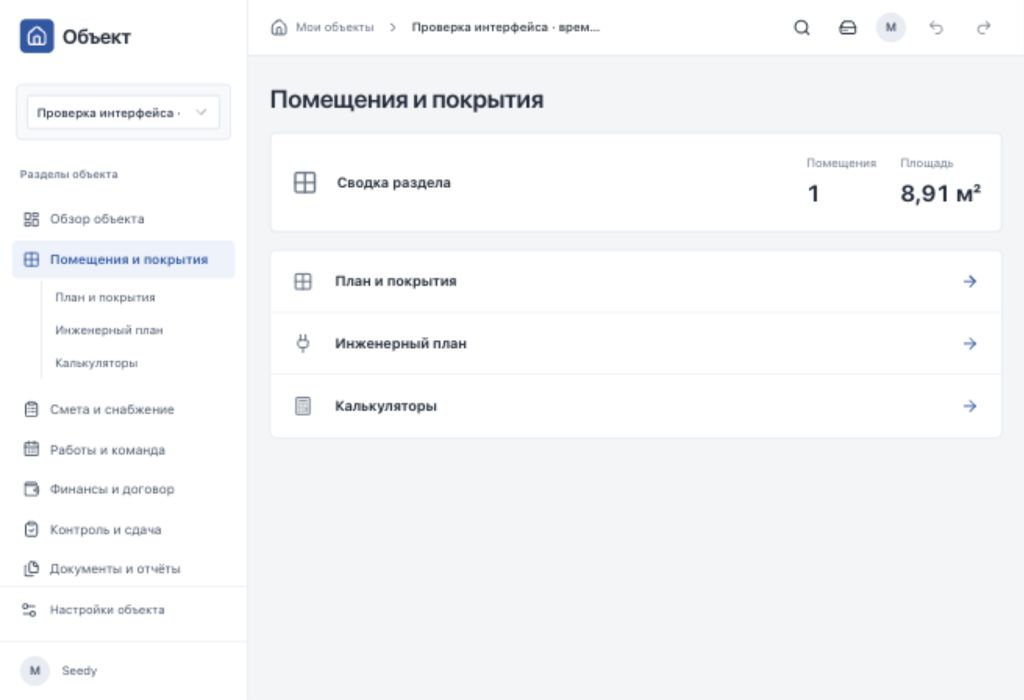Viewport: 1024px width, 700px height.
Task: Navigate to Контроль и сдача
Action: [x=123, y=529]
